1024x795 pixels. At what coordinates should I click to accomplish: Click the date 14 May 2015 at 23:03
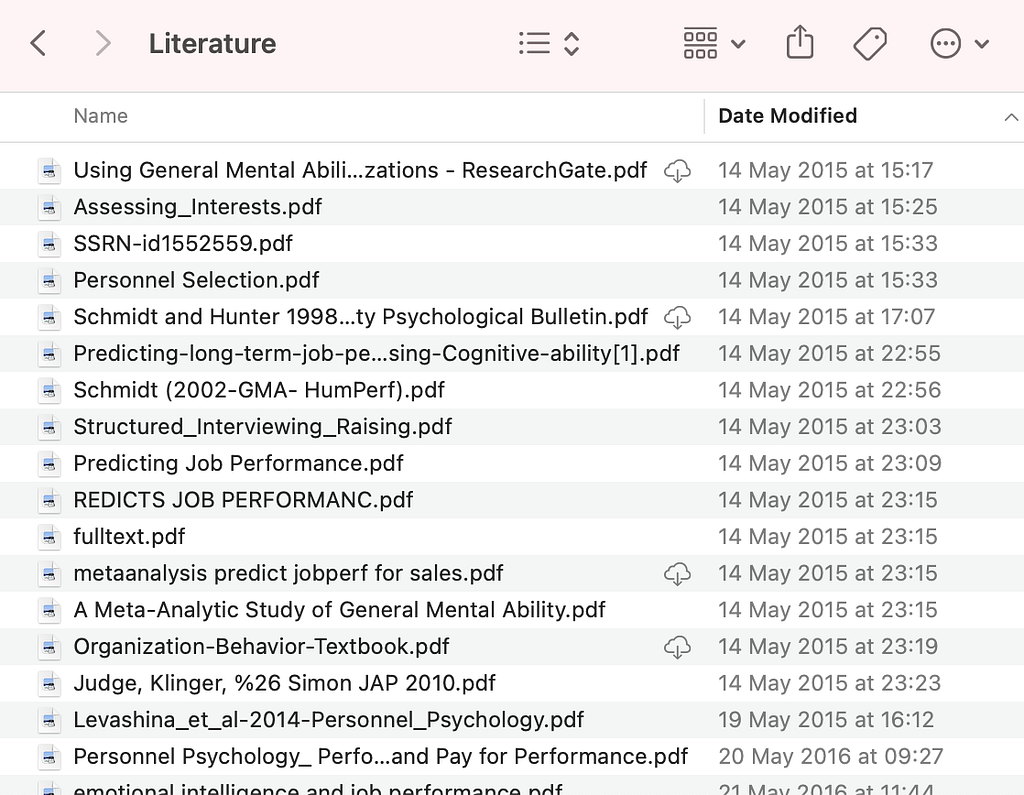pos(829,427)
